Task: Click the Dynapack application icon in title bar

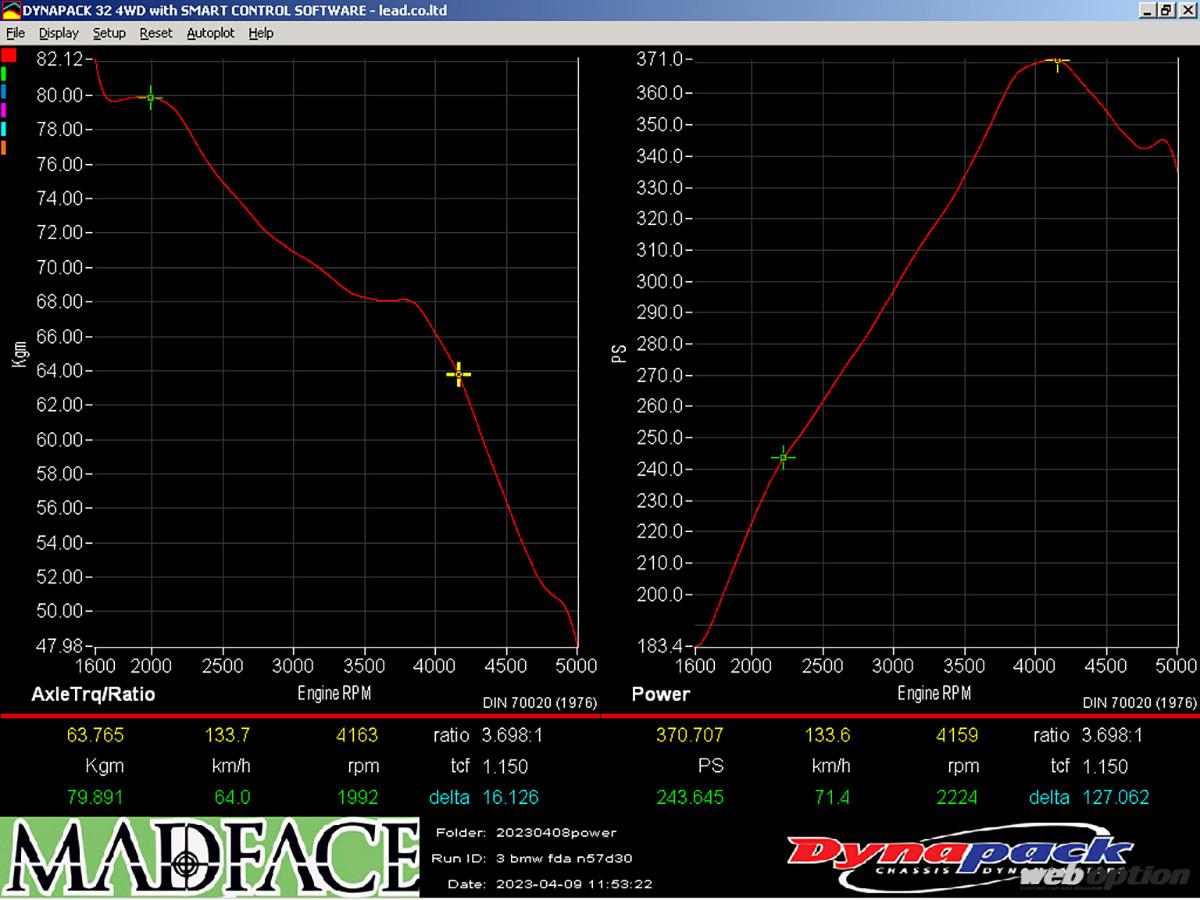Action: pyautogui.click(x=11, y=10)
